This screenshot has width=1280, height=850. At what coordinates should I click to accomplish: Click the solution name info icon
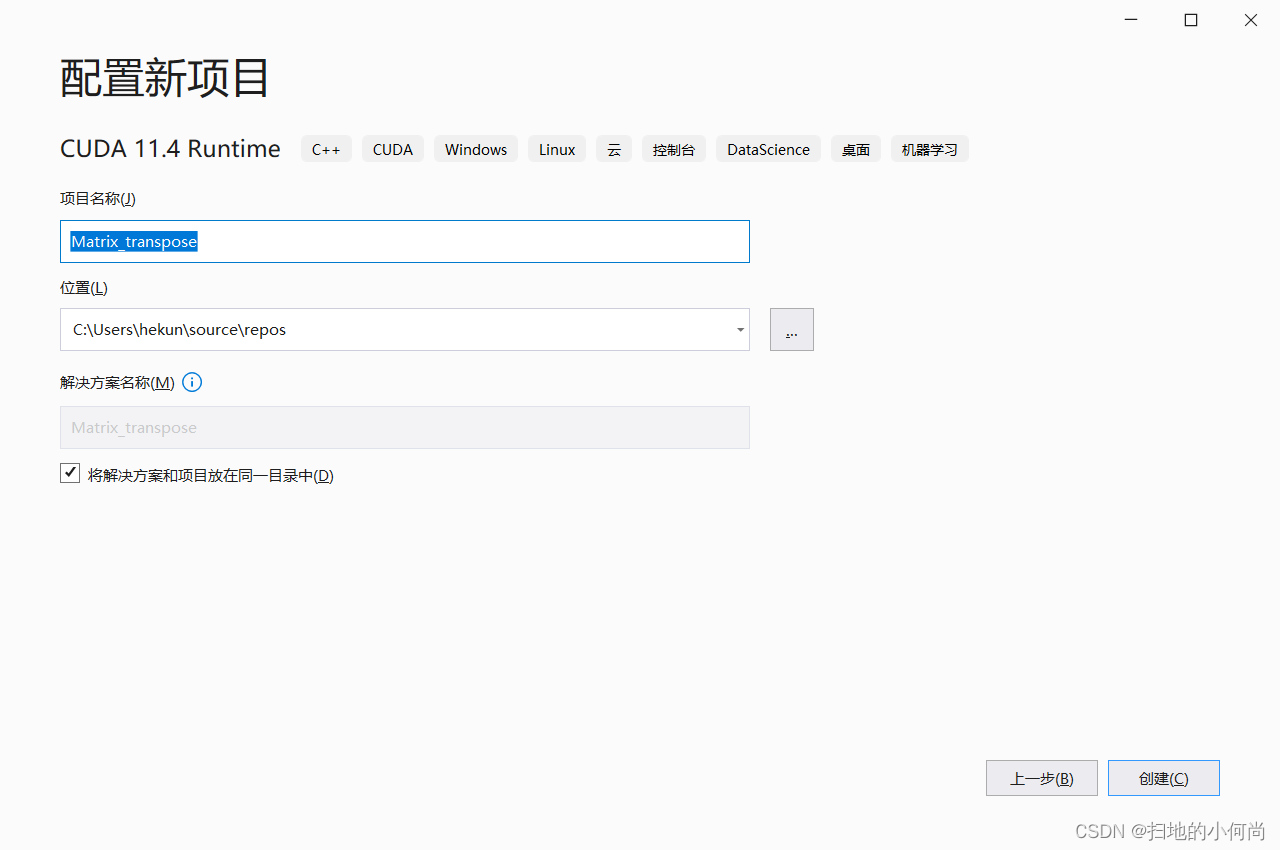(192, 382)
